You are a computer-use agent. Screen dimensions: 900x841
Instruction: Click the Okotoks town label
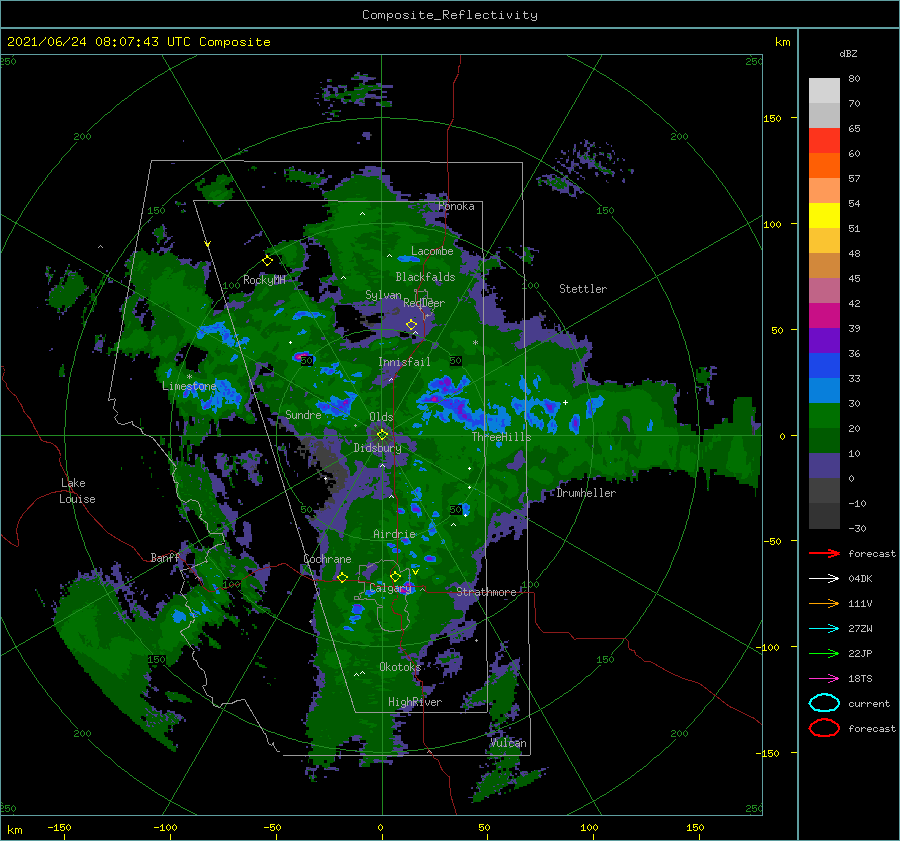[x=400, y=666]
